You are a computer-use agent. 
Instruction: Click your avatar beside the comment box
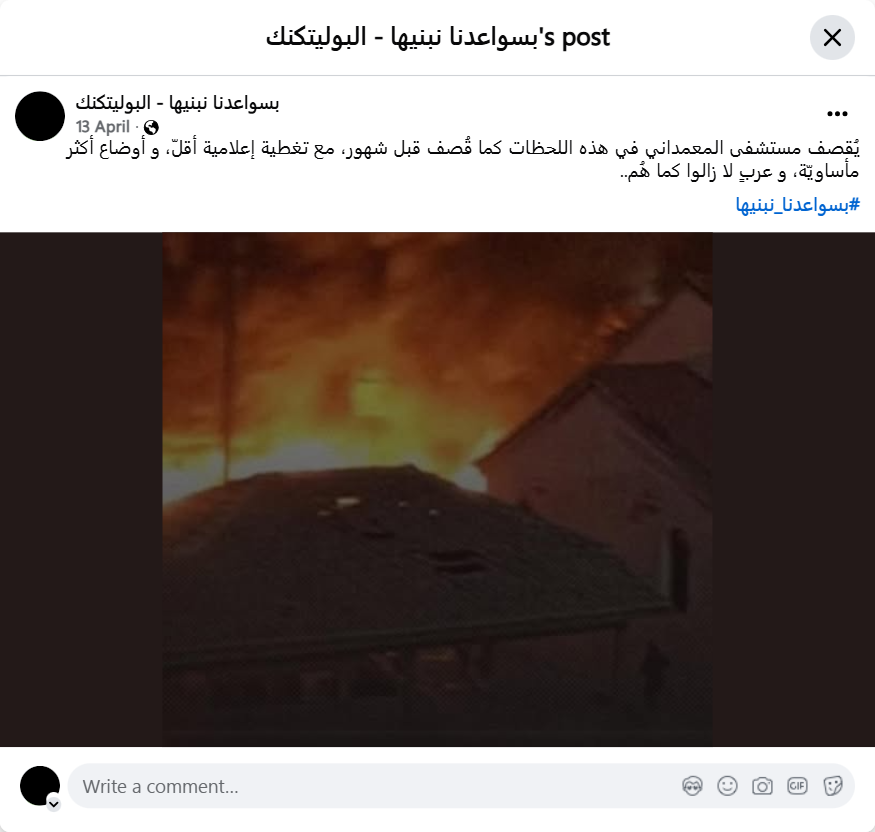[40, 786]
